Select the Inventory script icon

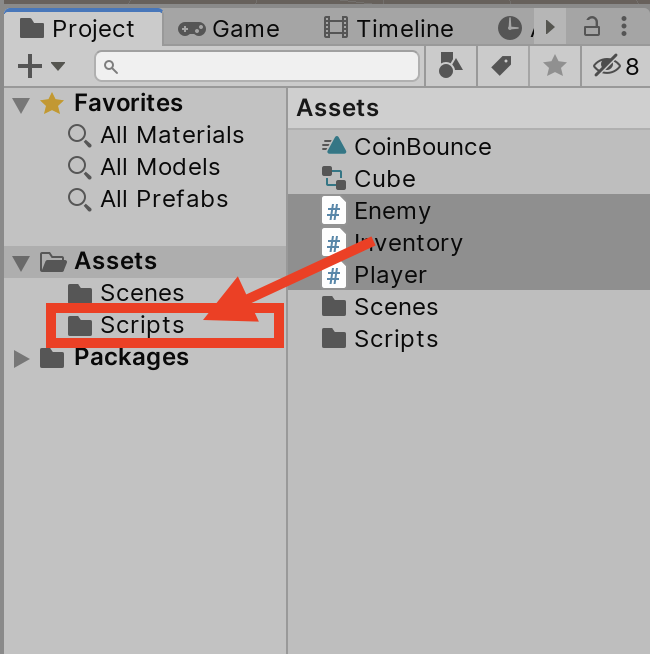point(333,243)
